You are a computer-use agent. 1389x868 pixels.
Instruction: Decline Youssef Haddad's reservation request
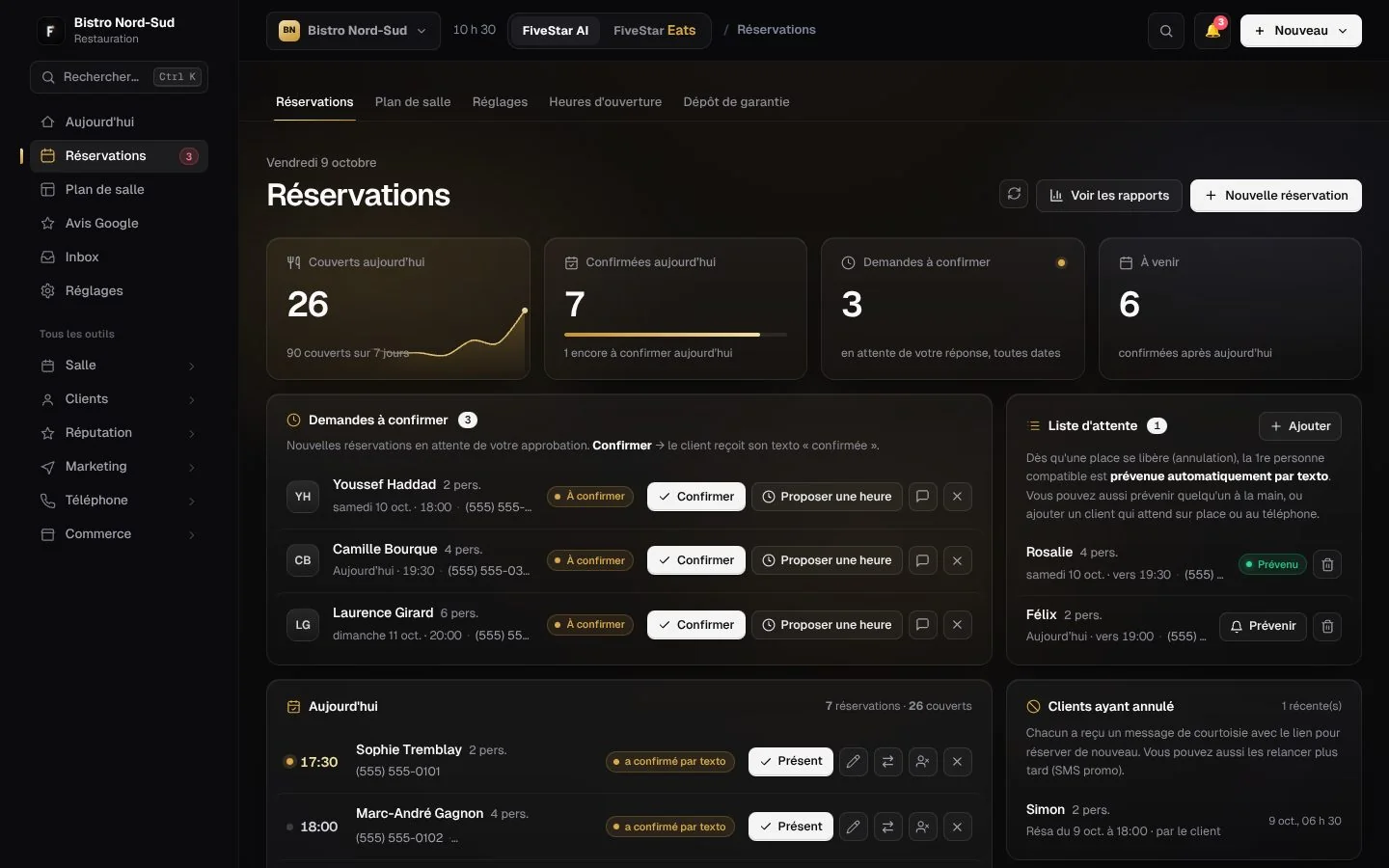click(957, 497)
